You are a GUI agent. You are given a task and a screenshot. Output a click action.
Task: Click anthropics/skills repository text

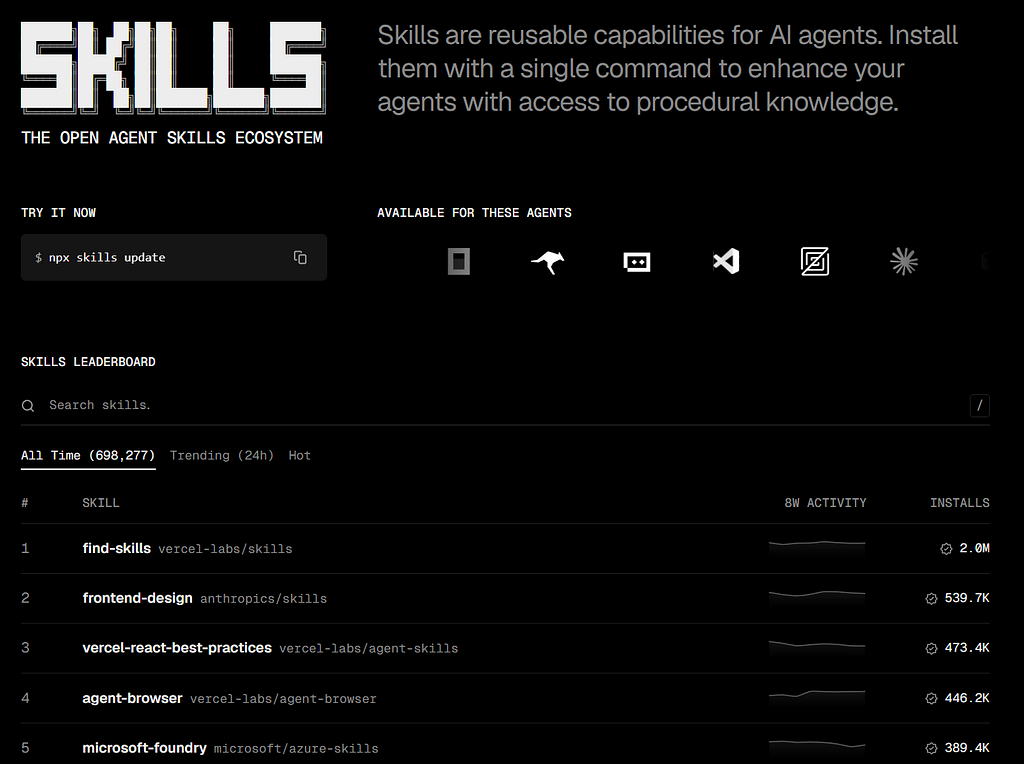click(263, 599)
